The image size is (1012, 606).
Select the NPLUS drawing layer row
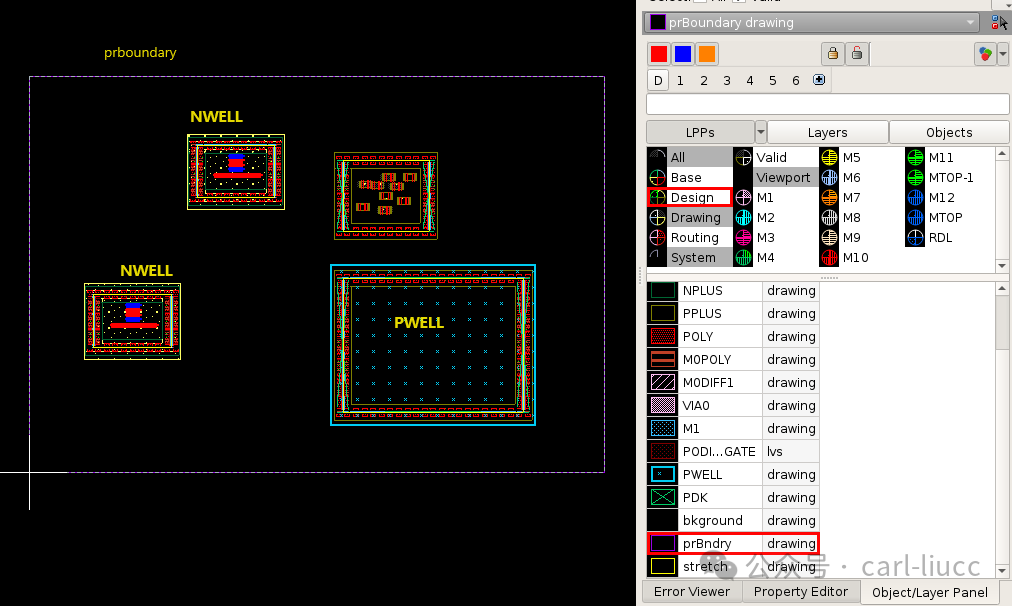(733, 291)
